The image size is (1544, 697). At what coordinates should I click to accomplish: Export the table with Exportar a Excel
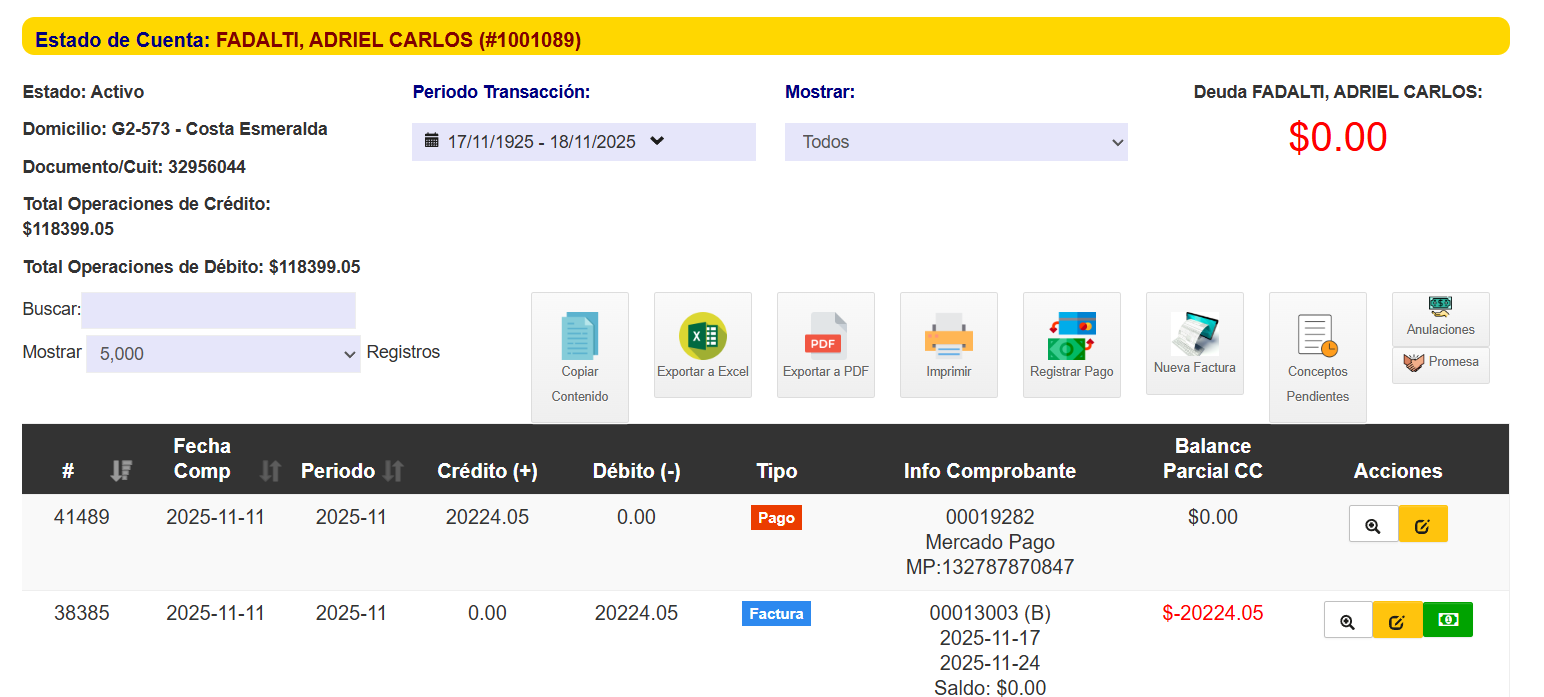click(703, 345)
